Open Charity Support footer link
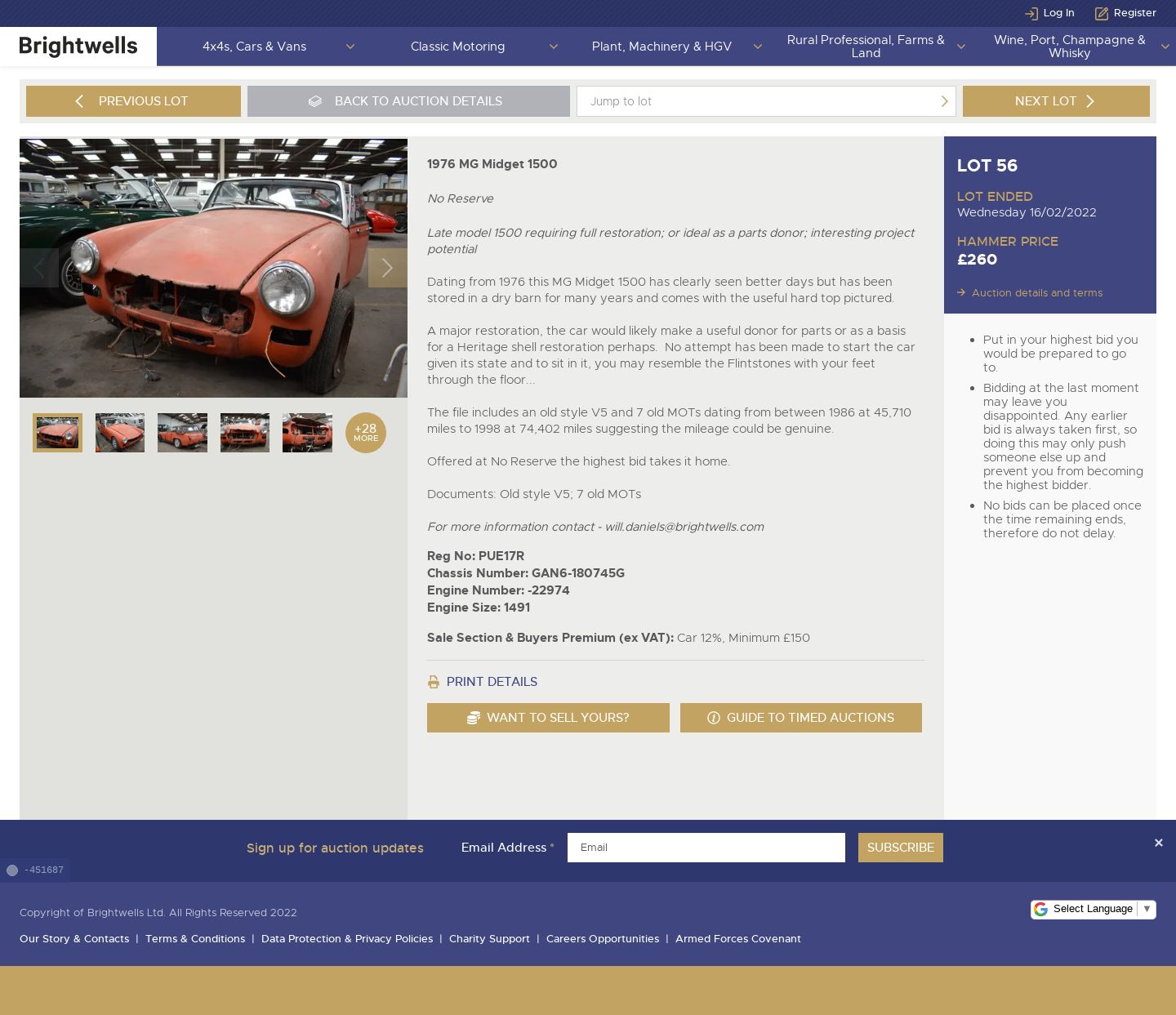 pos(489,939)
